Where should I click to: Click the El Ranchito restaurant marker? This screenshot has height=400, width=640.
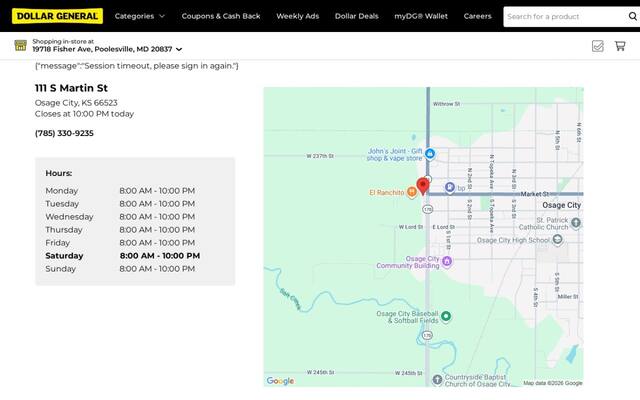(x=412, y=192)
